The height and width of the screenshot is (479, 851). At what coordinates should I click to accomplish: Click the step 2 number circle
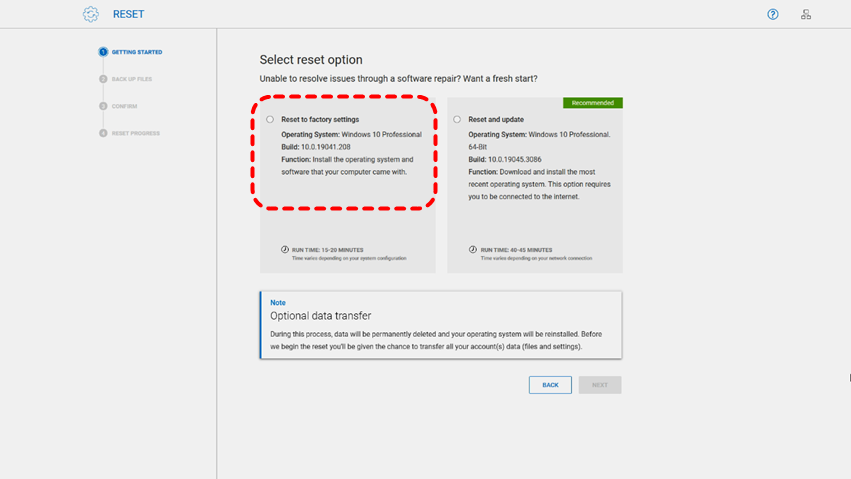tap(103, 79)
